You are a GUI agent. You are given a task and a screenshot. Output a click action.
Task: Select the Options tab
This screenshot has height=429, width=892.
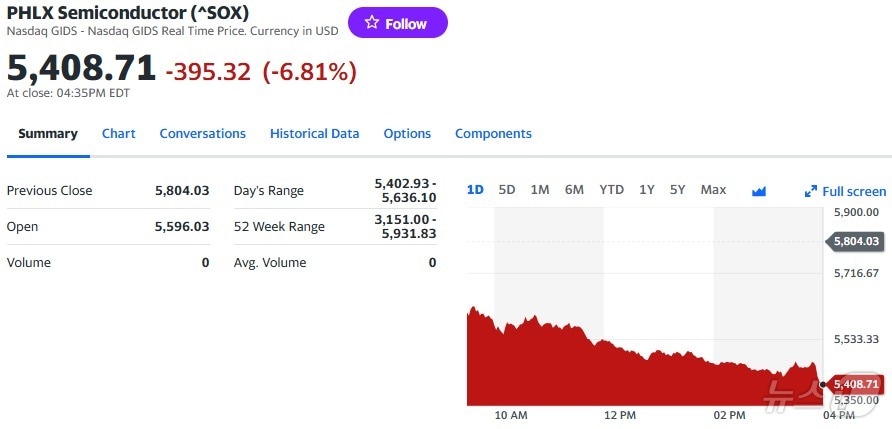[x=407, y=133]
